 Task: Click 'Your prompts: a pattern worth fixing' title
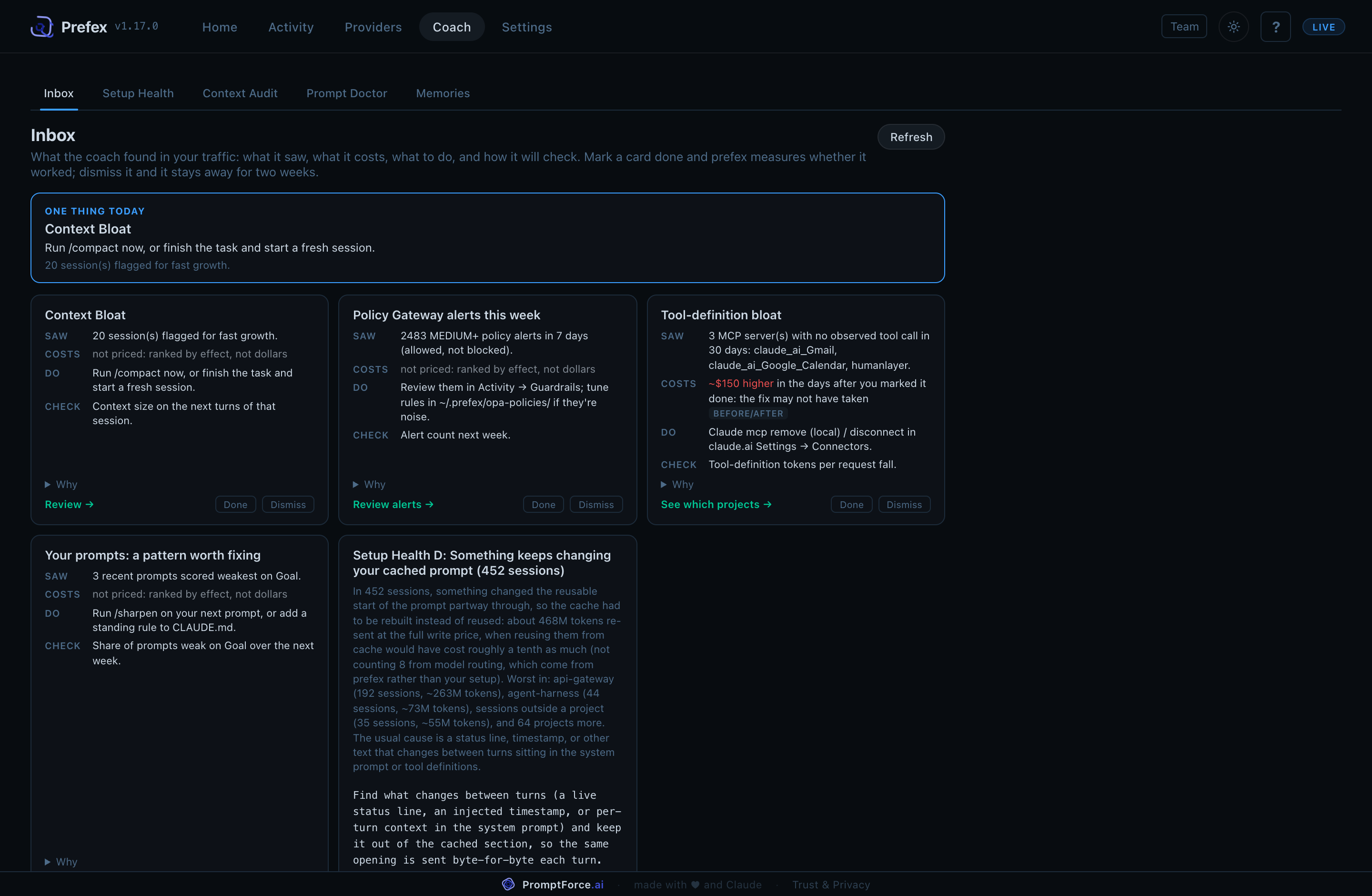pos(153,555)
